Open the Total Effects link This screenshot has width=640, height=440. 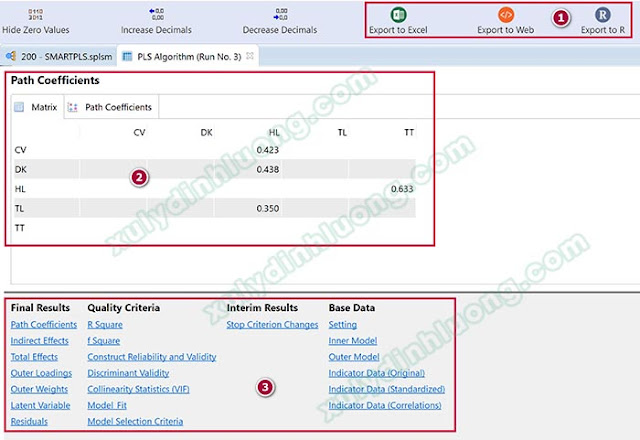click(x=34, y=357)
